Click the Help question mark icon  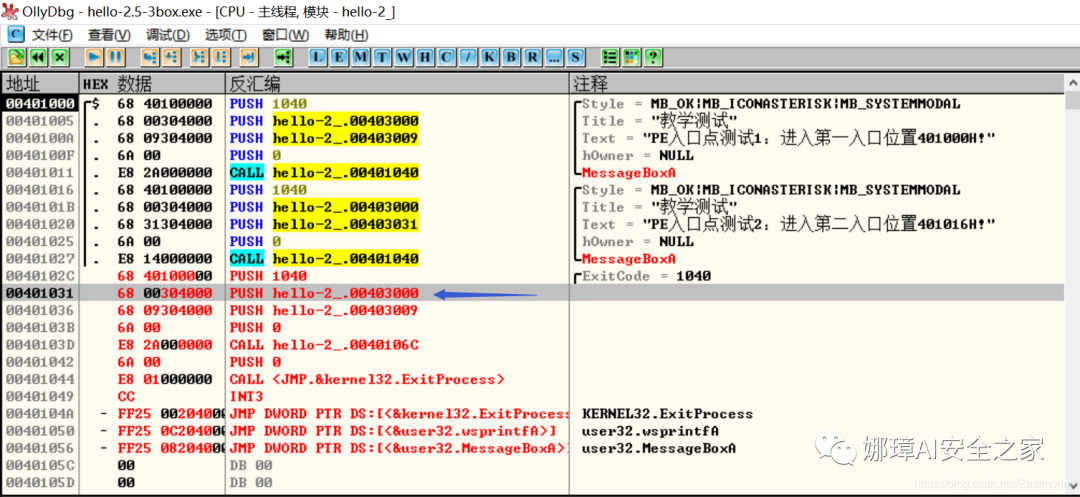click(652, 57)
